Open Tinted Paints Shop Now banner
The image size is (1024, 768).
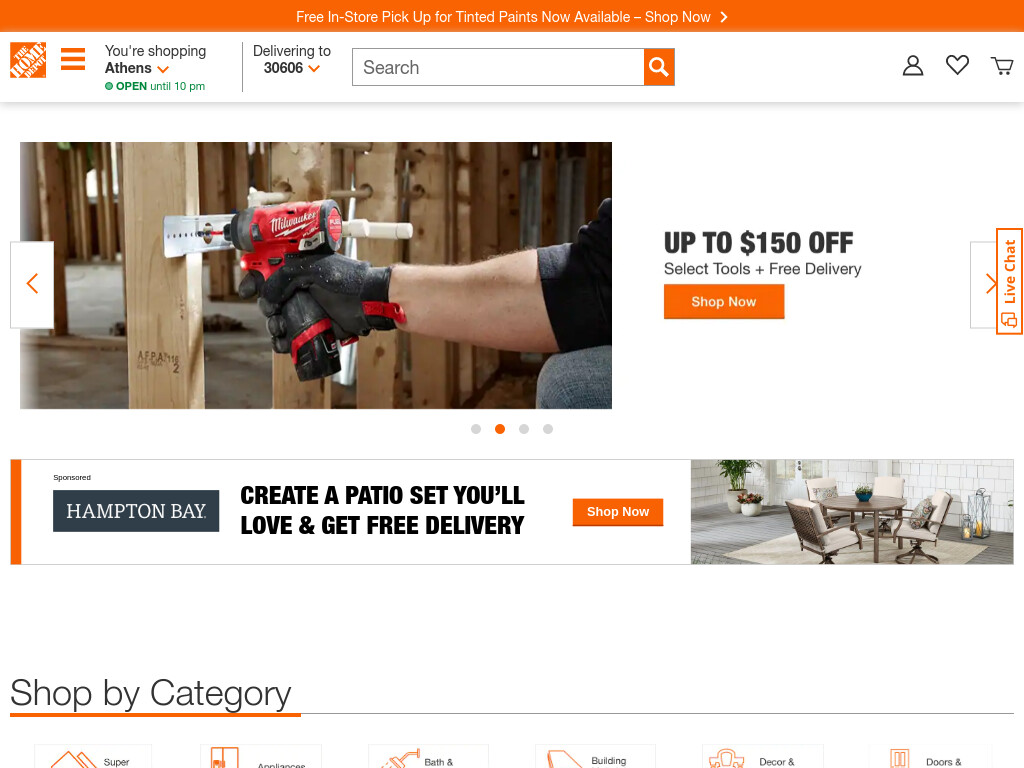point(512,16)
